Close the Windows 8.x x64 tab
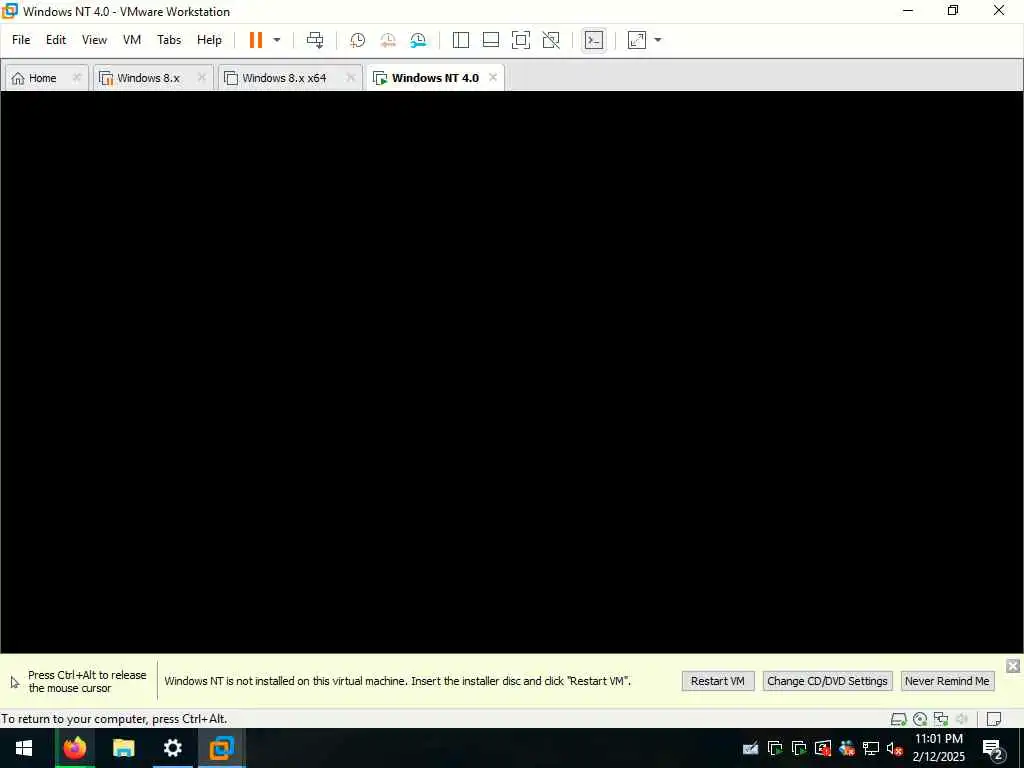The image size is (1024, 768). 351,77
